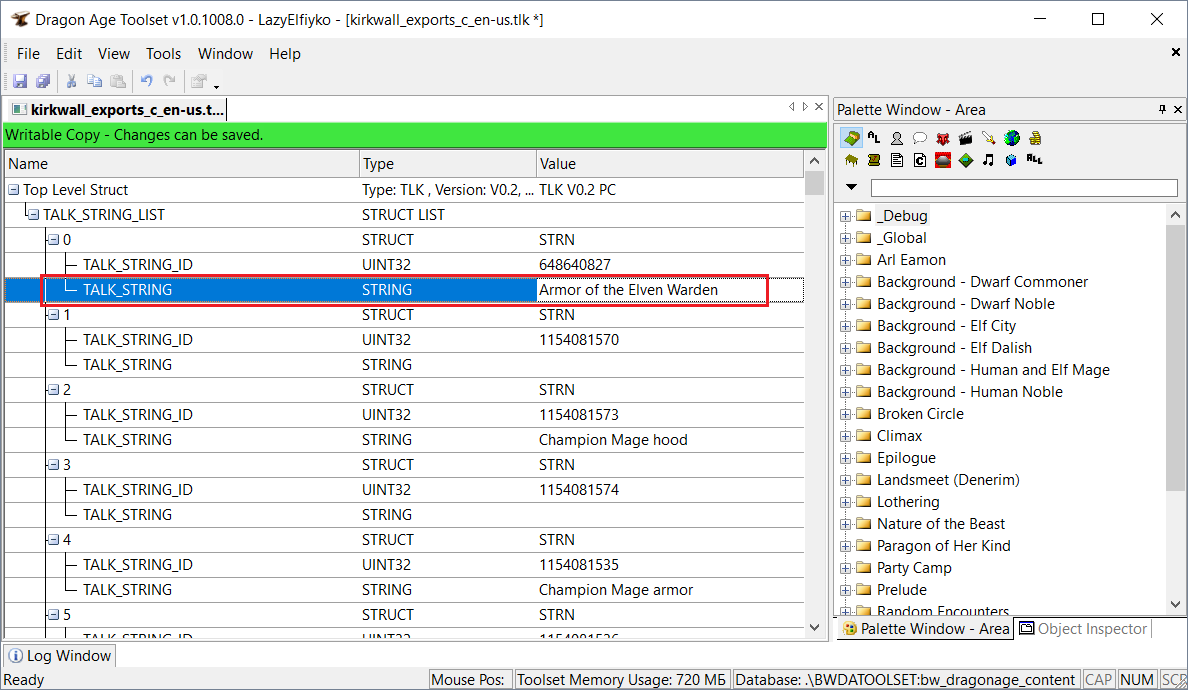Collapse the TALK_STRING_LIST node

tap(33, 215)
